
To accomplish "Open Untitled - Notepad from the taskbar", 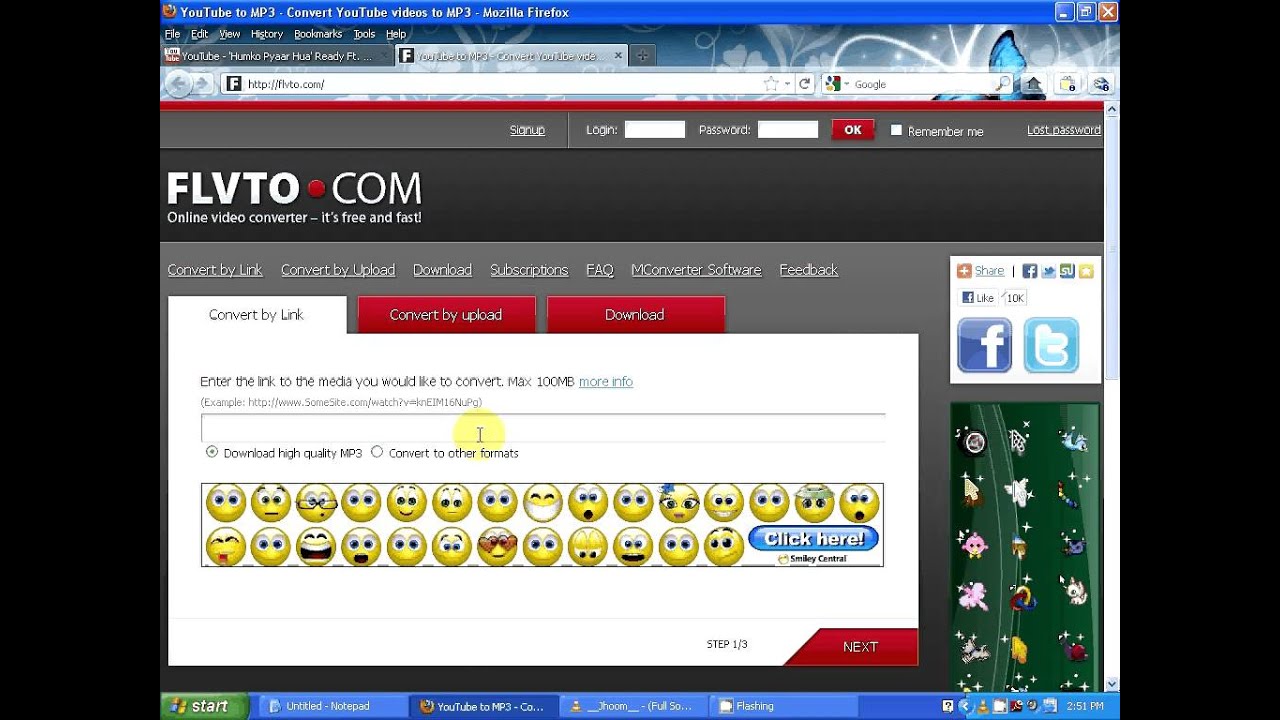I will click(x=327, y=706).
